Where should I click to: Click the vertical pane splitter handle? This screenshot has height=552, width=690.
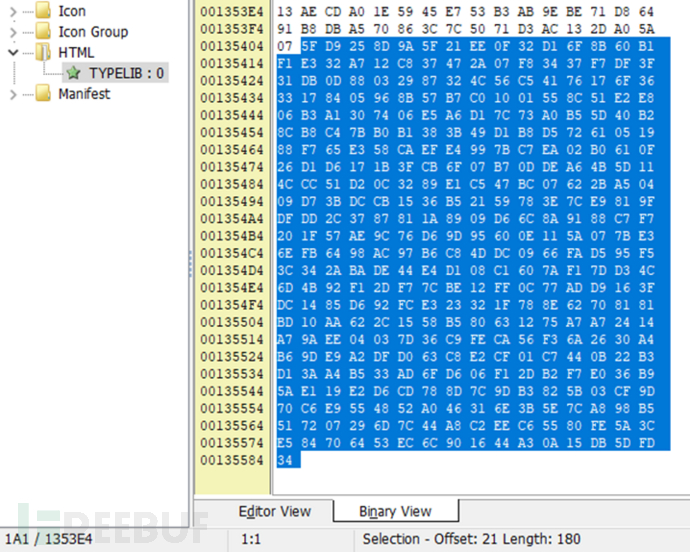[x=191, y=264]
